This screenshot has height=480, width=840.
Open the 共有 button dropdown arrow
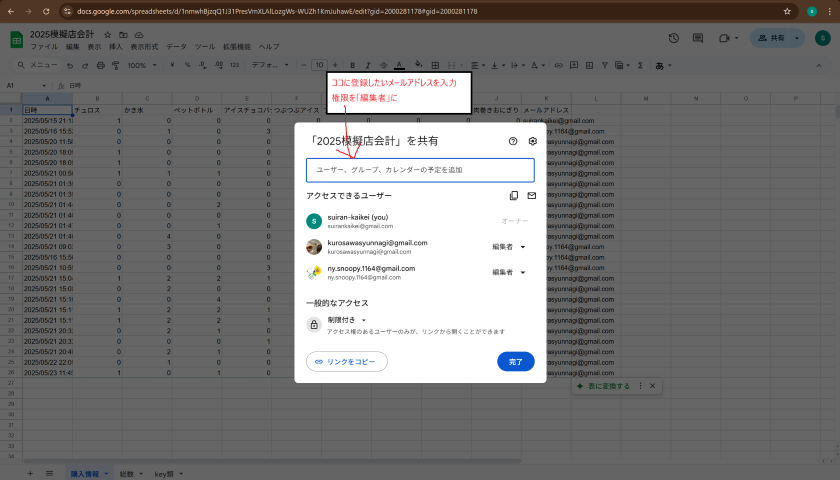[x=797, y=38]
